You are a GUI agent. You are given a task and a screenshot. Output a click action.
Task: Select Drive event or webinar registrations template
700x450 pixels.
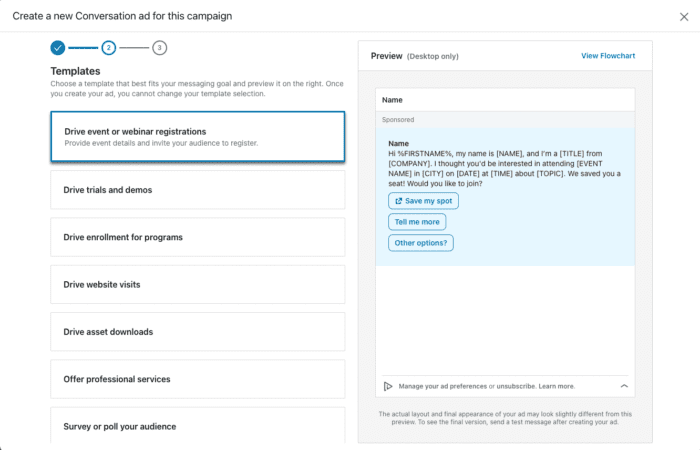(197, 137)
